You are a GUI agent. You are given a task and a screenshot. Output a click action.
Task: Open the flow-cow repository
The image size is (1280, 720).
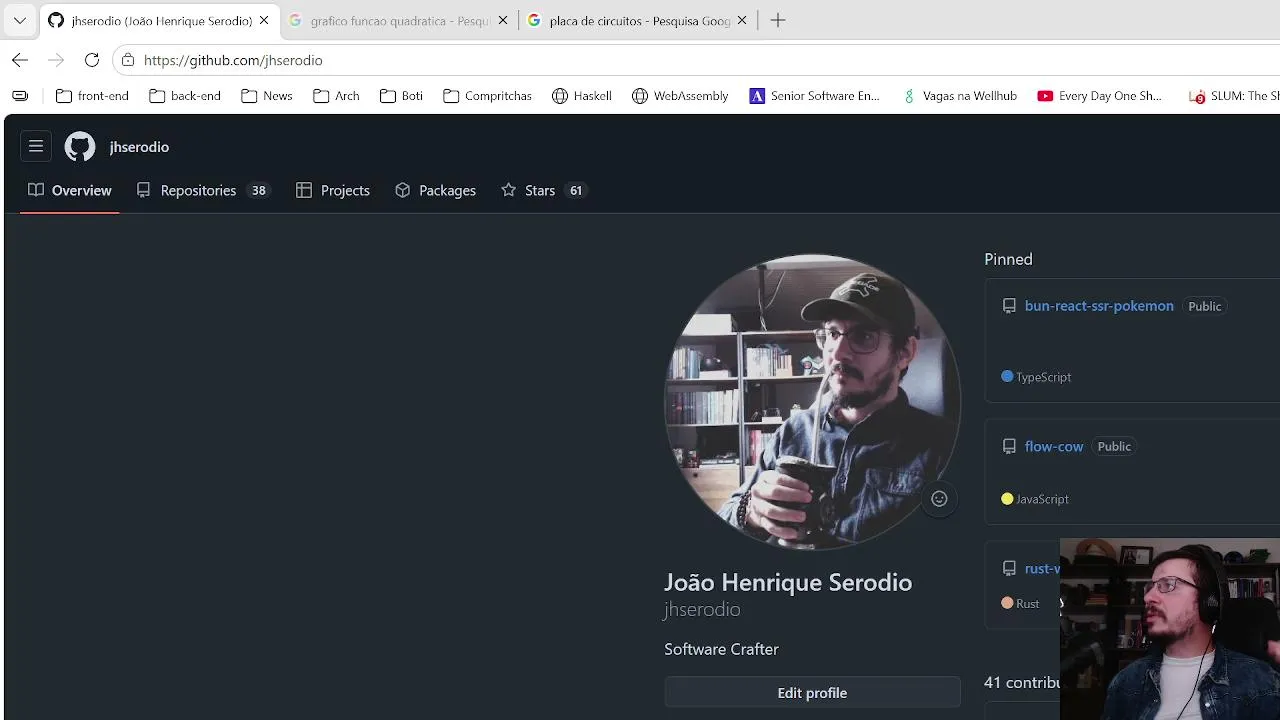coord(1054,446)
